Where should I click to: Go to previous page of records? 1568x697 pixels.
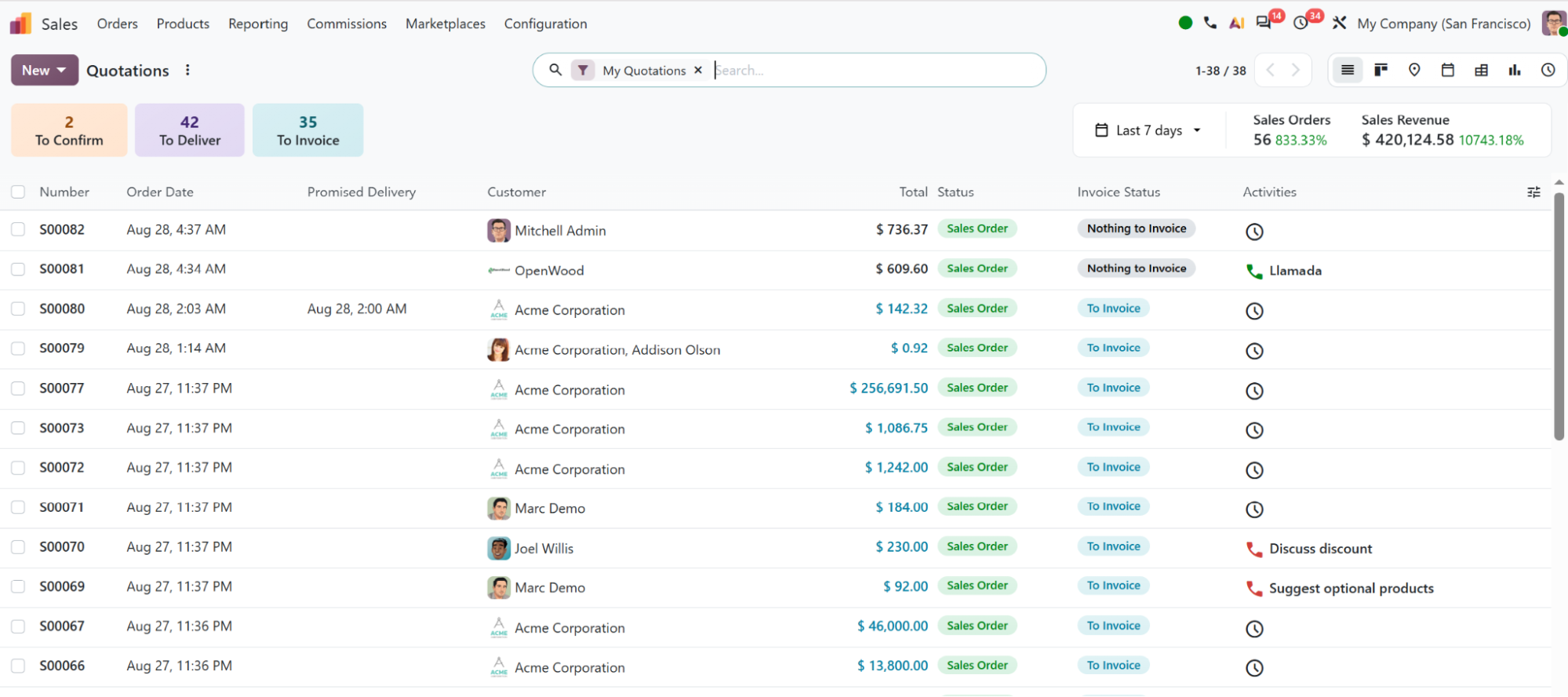point(1271,70)
